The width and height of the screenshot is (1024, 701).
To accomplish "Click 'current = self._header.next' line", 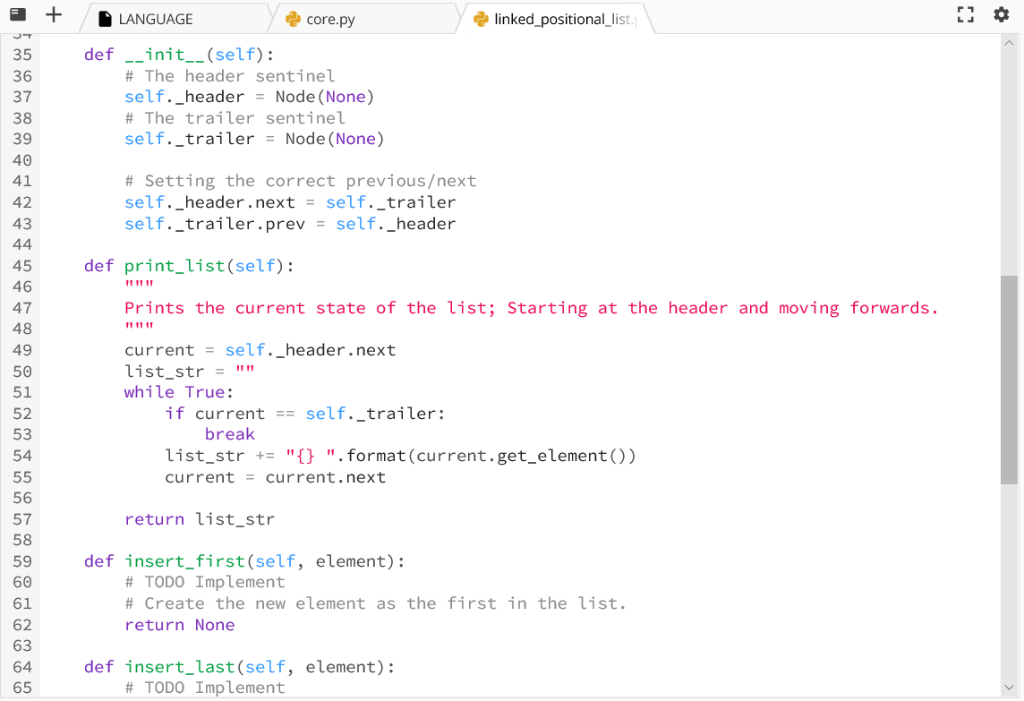I will click(260, 350).
